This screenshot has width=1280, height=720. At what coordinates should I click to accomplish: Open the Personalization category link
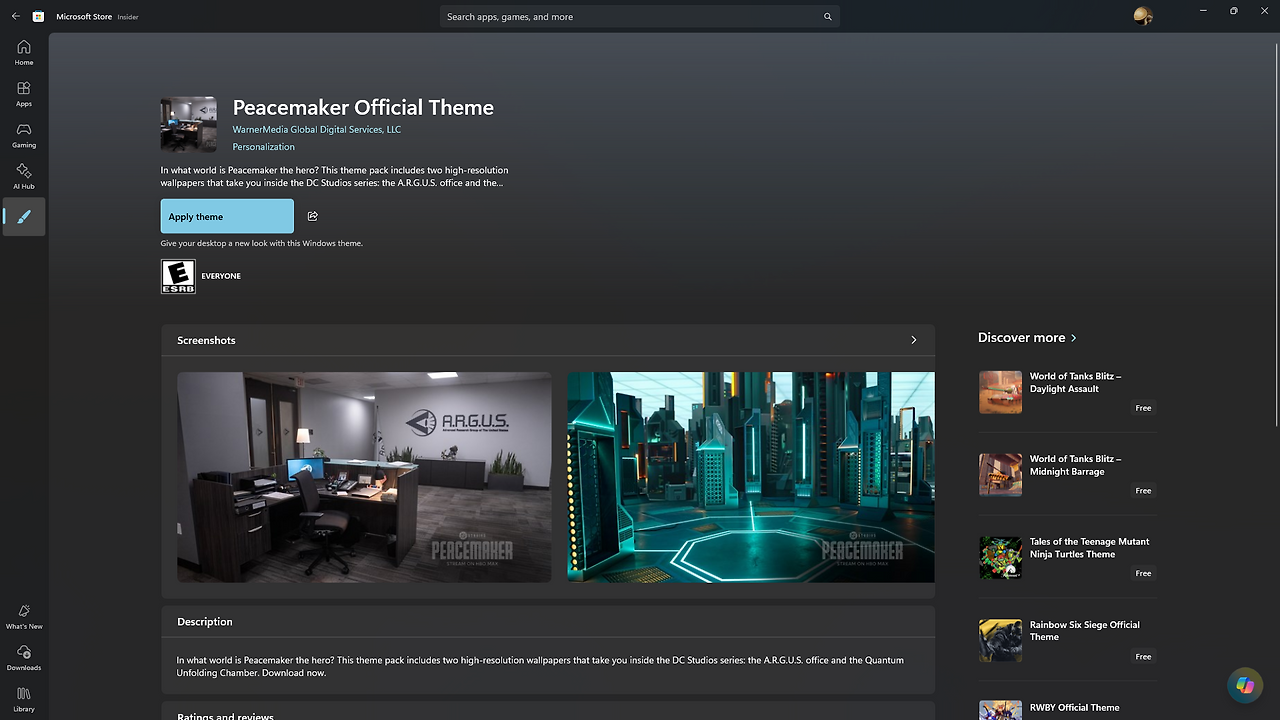click(x=264, y=147)
